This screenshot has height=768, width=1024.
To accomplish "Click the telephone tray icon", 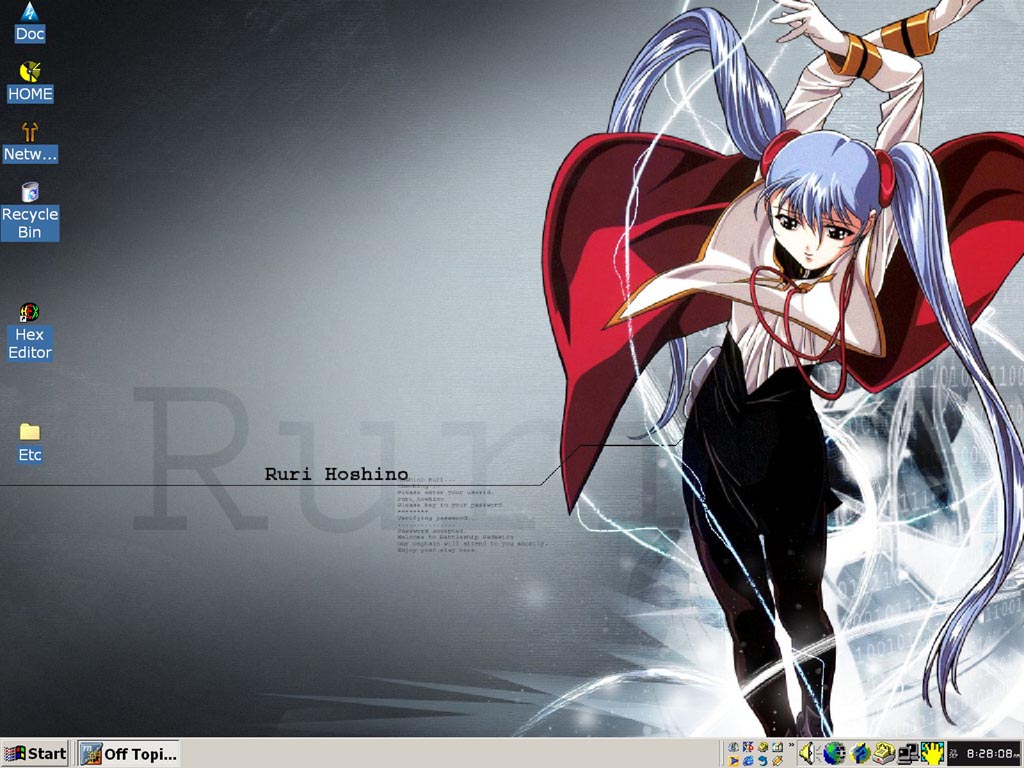I will pos(884,754).
